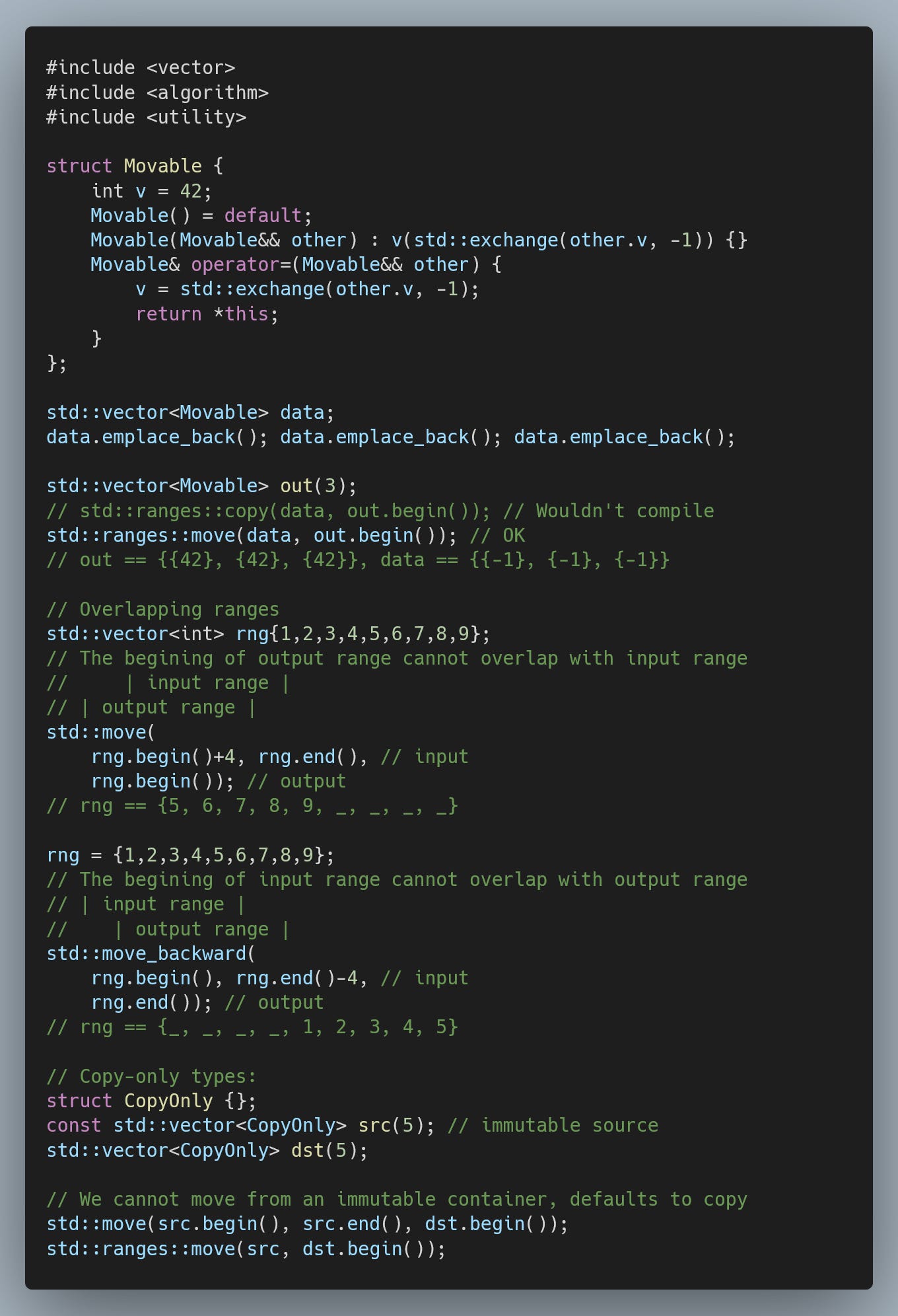Click the line with three emplace_back calls
898x1316 pixels.
click(390, 437)
